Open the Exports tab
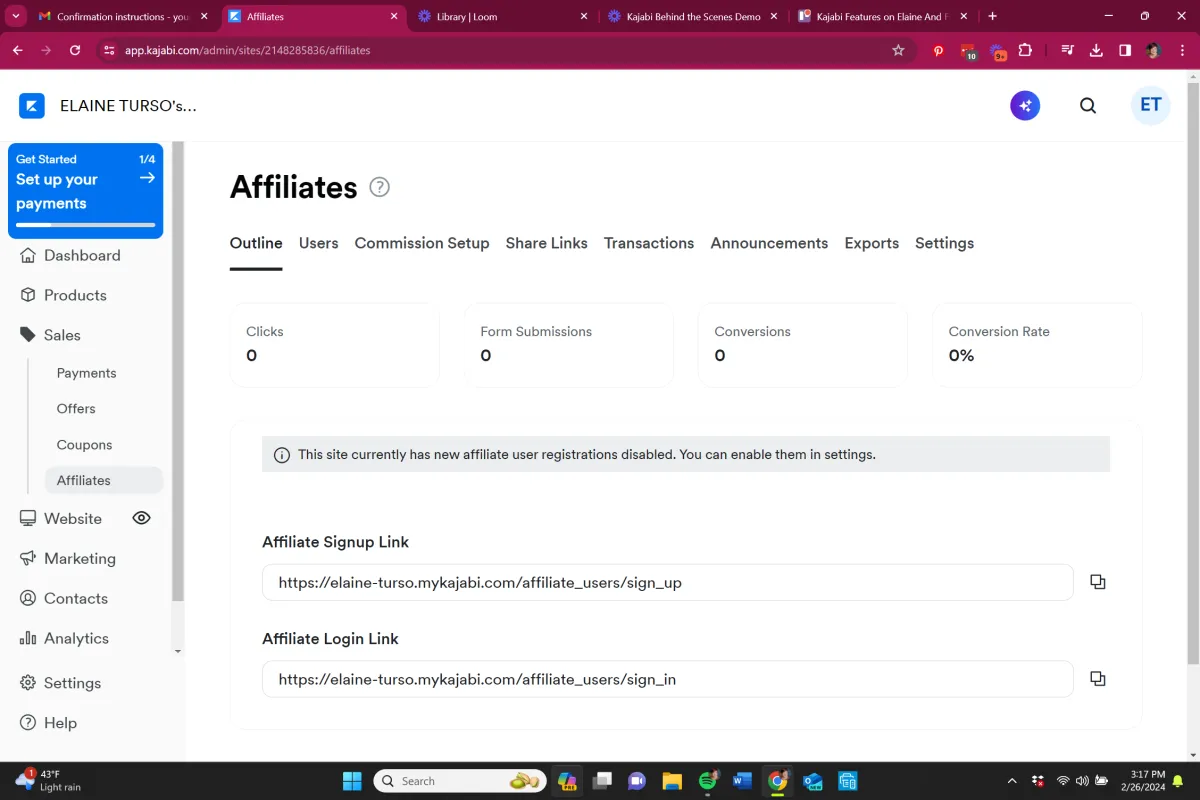Screen dimensions: 1200x800 (x=872, y=243)
